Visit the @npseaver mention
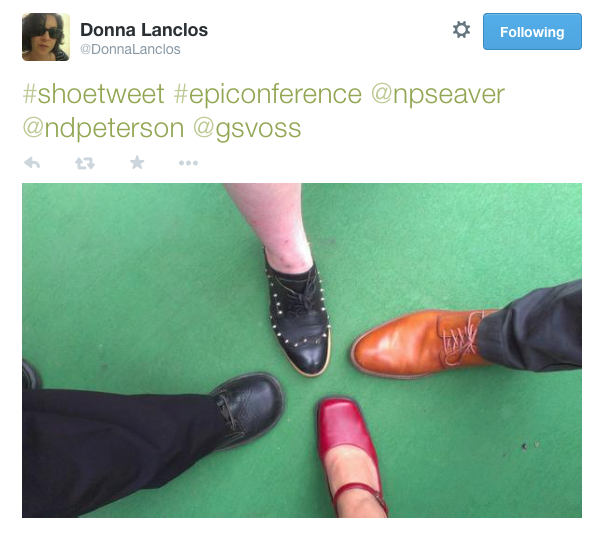The width and height of the screenshot is (605, 536). coord(438,95)
